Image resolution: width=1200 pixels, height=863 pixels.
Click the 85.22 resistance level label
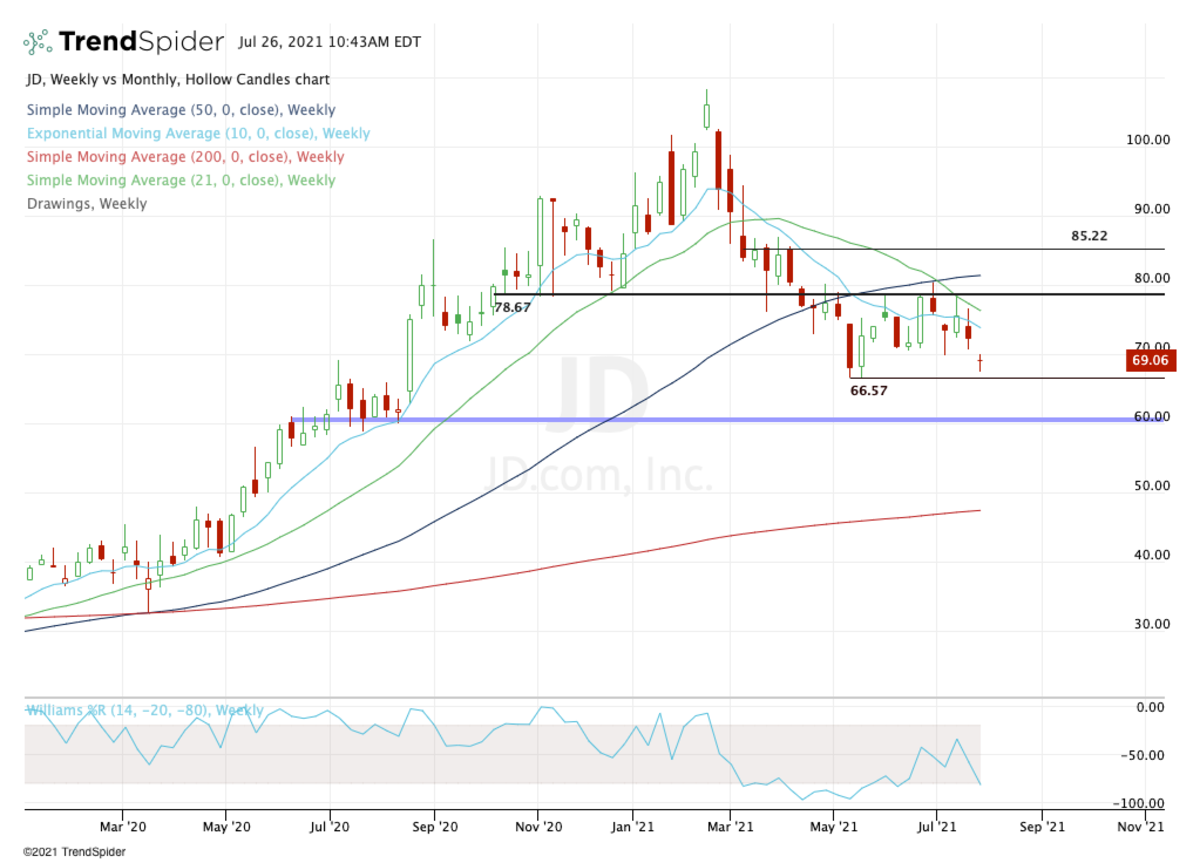(1089, 237)
